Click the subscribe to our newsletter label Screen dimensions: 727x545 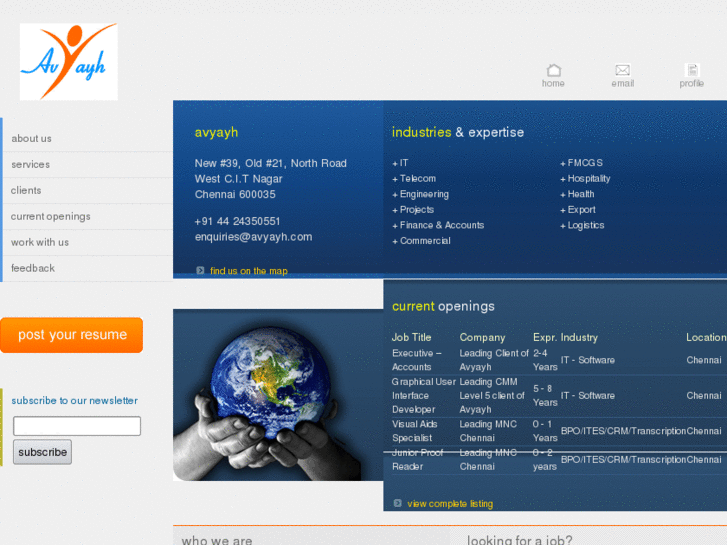tap(75, 401)
